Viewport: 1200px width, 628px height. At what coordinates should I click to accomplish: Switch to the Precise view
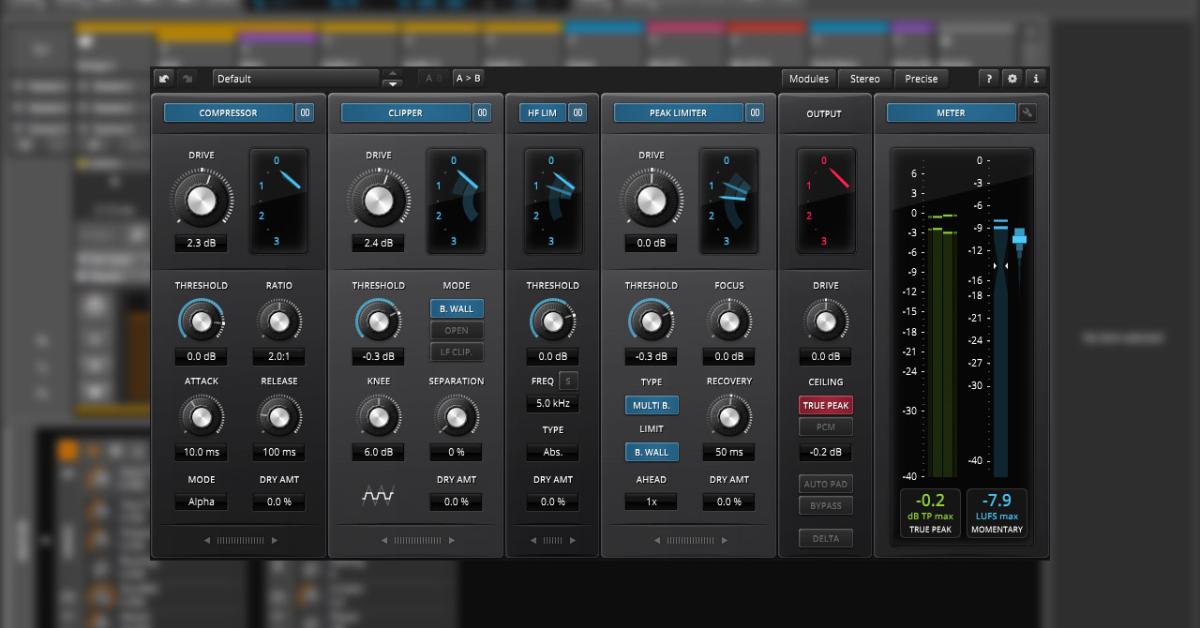click(x=921, y=79)
